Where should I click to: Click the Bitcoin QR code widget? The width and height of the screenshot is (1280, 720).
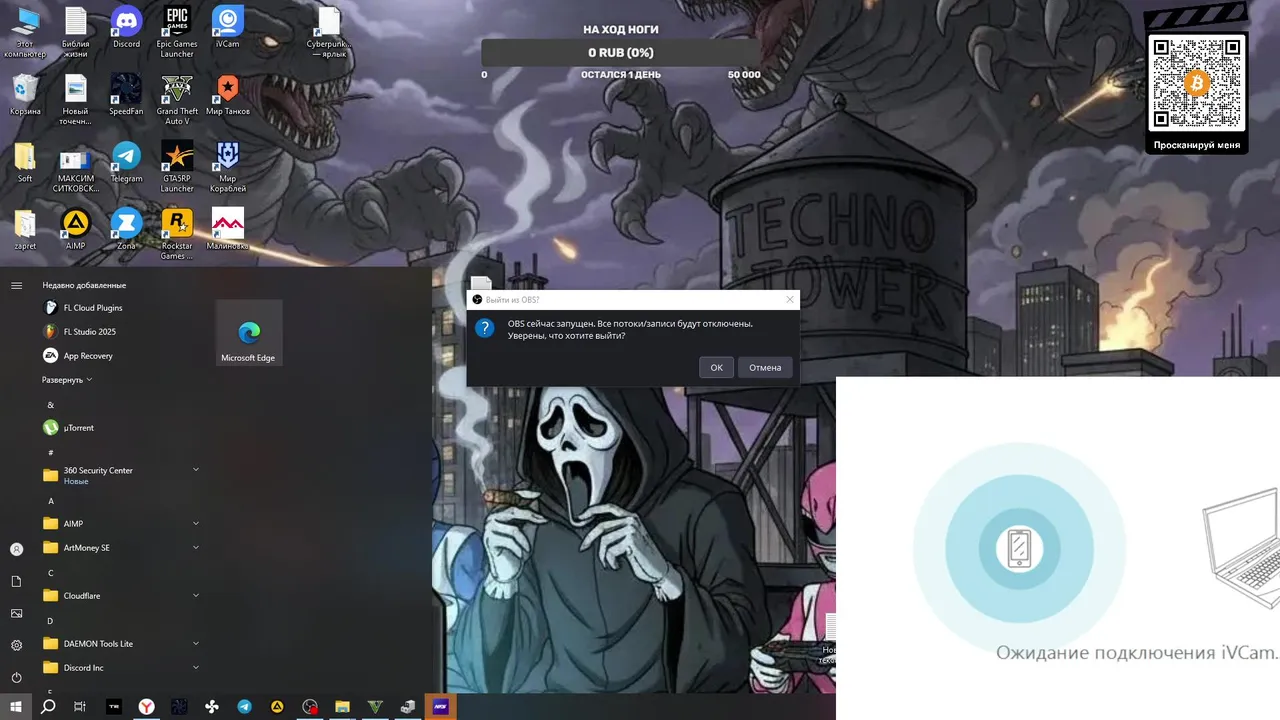point(1197,82)
